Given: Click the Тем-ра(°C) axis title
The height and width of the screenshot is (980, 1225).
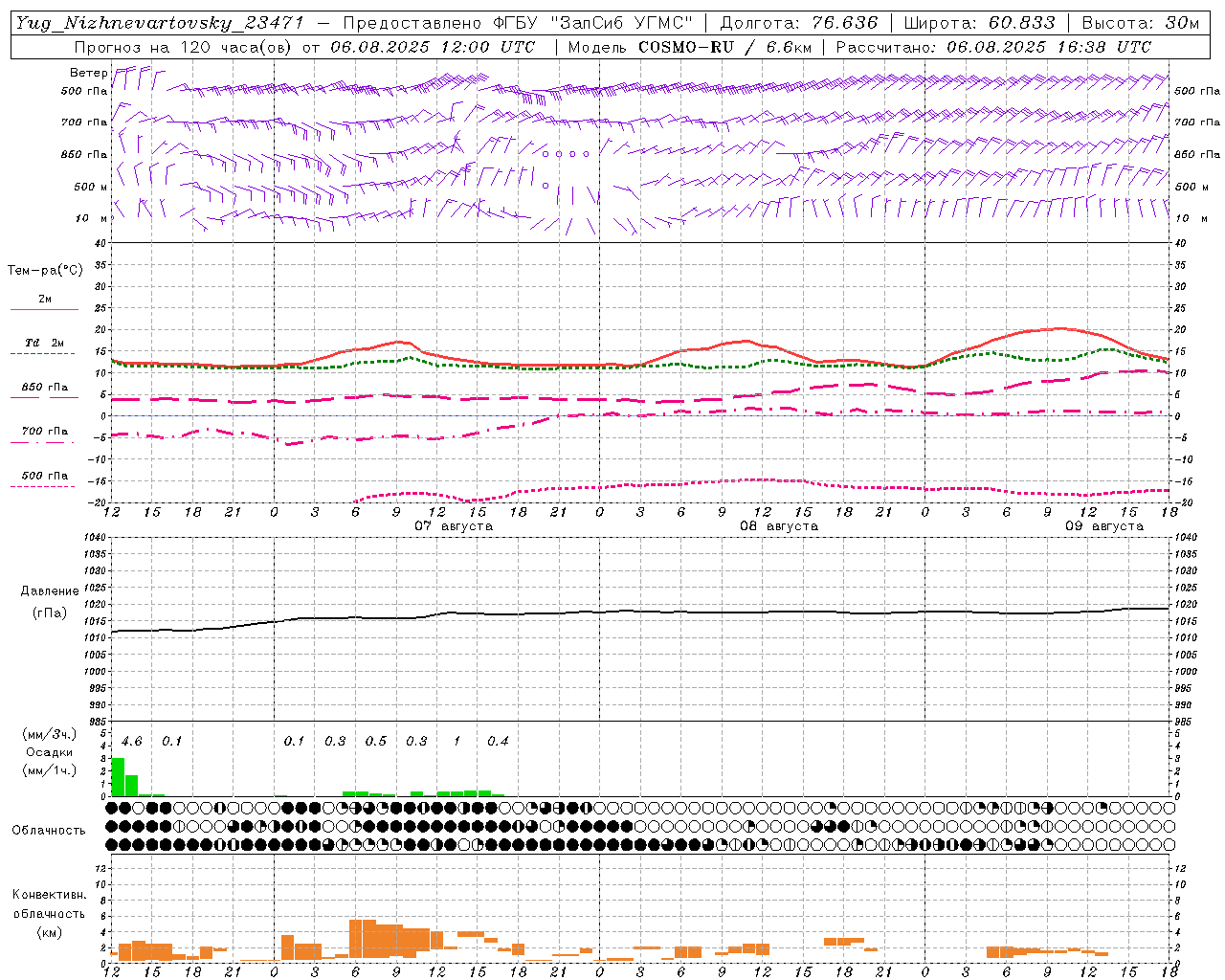Looking at the screenshot, I should point(45,271).
